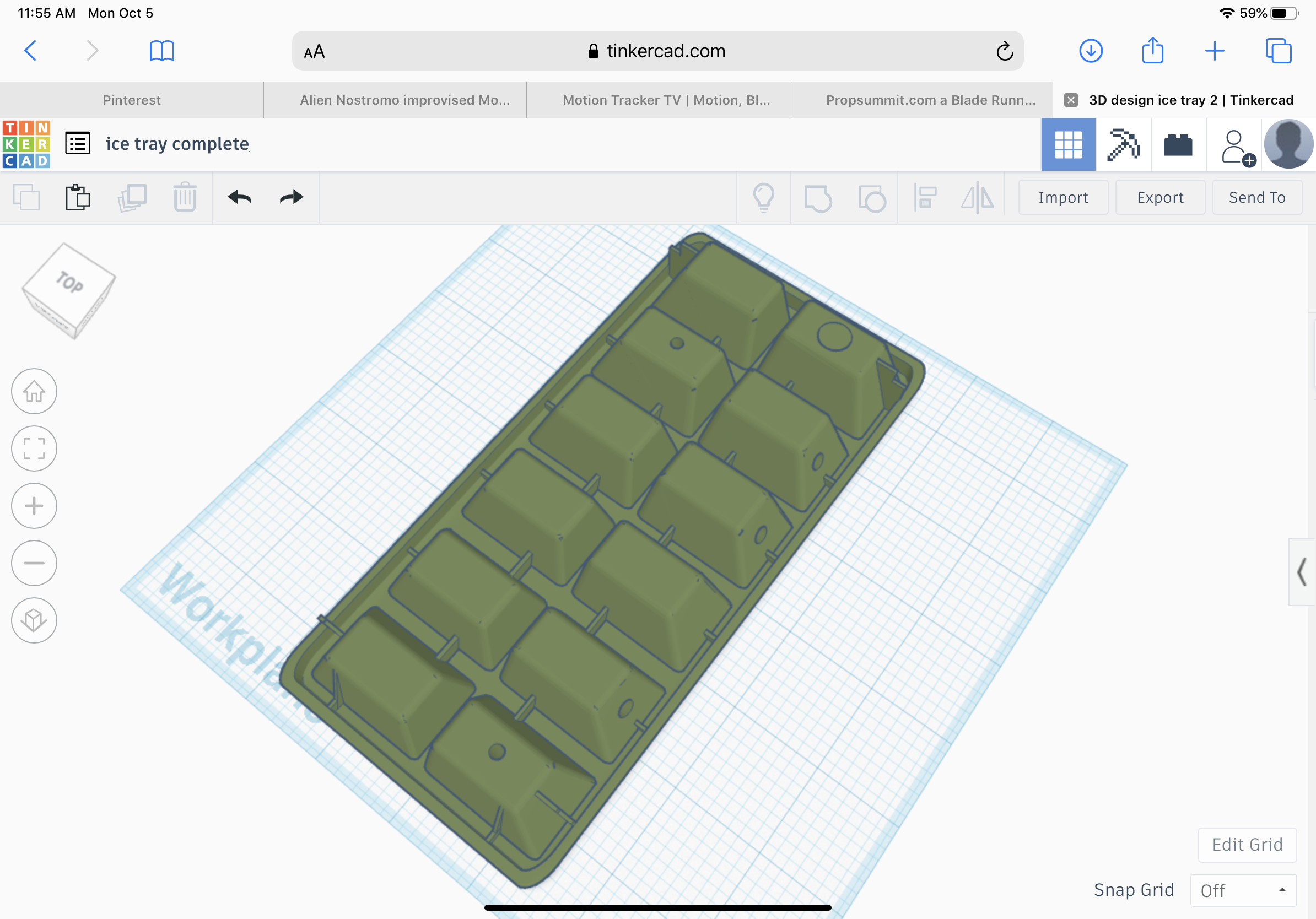This screenshot has width=1316, height=919.
Task: Reset to home view
Action: (34, 391)
